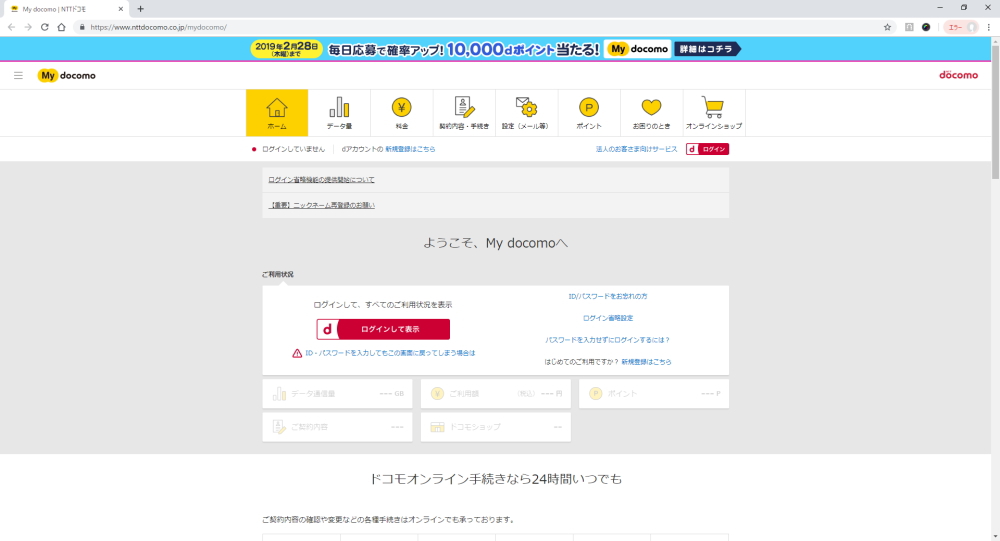Open ID・パスワードを入力してもこの画面に戻ってしまう場合は link
This screenshot has width=1000, height=541.
pyautogui.click(x=390, y=353)
